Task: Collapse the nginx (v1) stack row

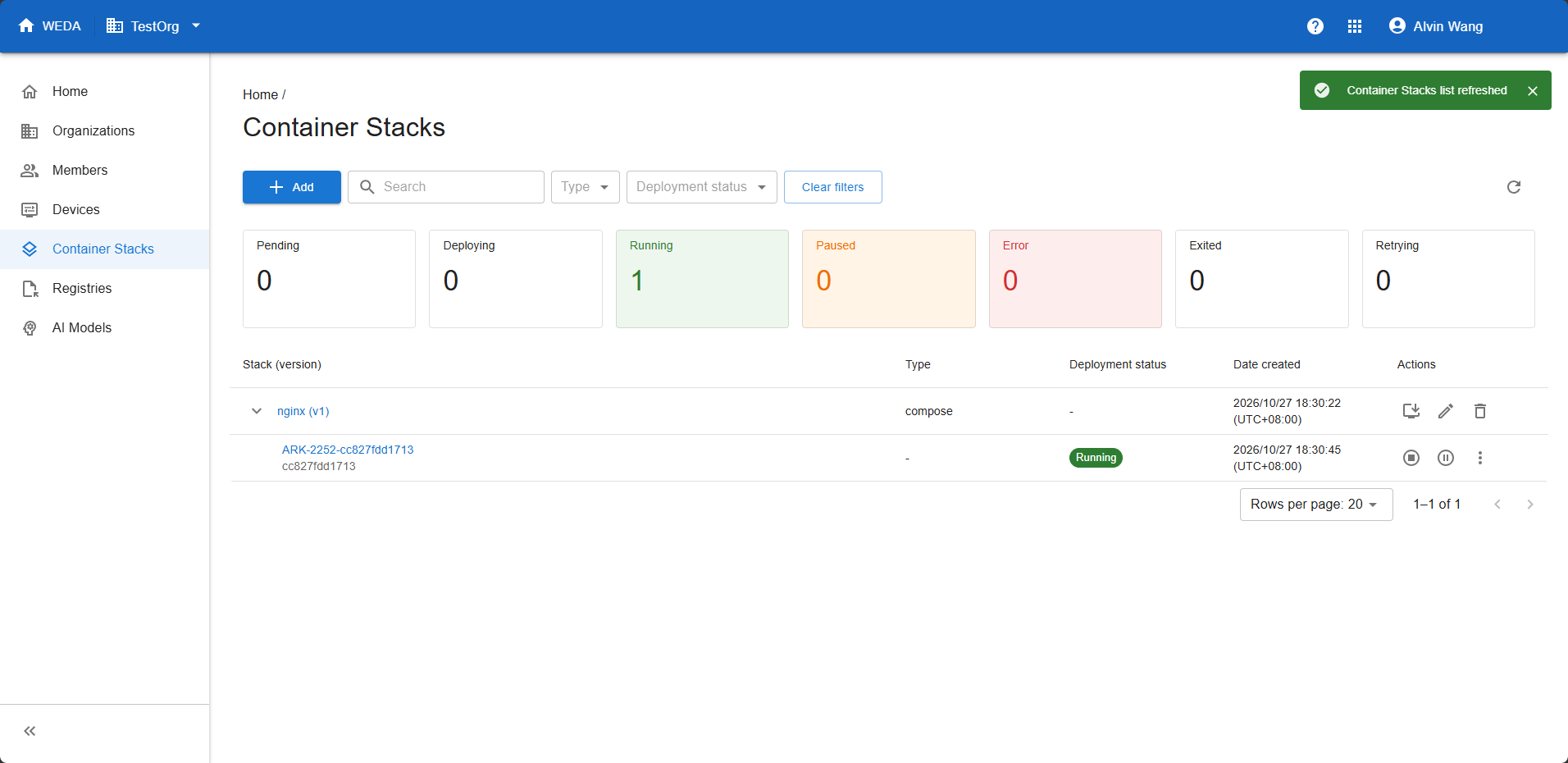Action: [x=257, y=411]
